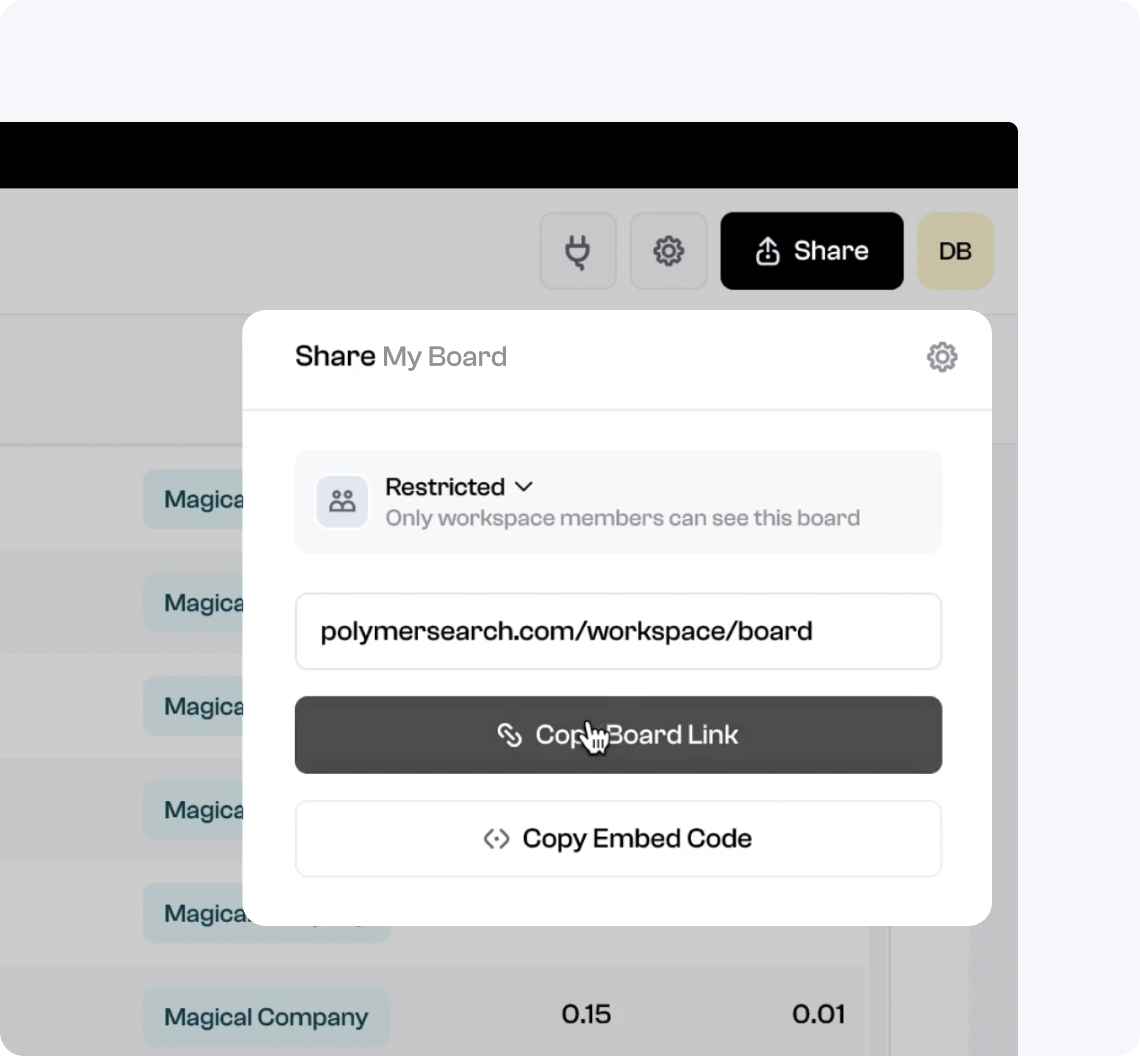Open settings gear in top toolbar
The image size is (1140, 1056).
(668, 251)
